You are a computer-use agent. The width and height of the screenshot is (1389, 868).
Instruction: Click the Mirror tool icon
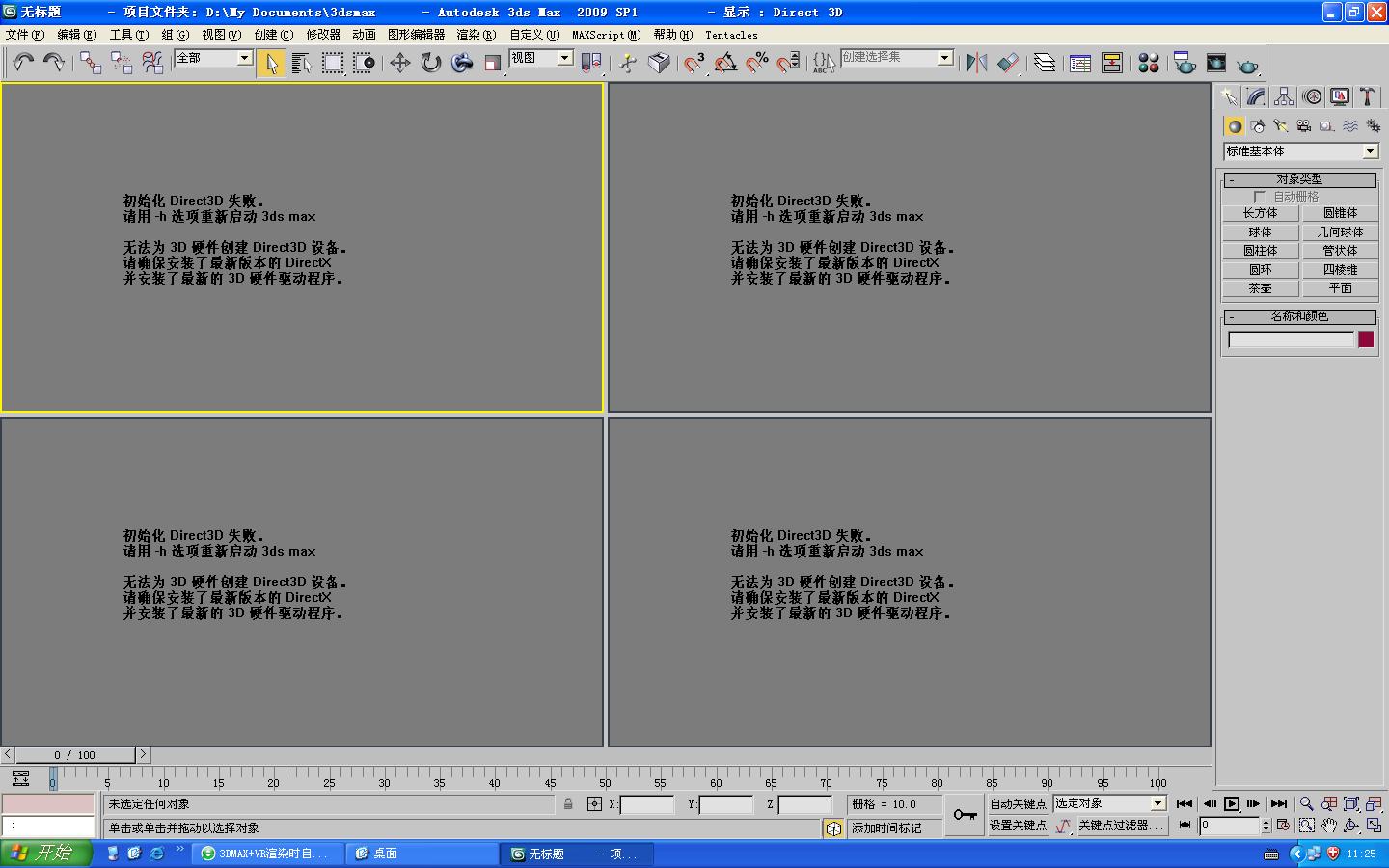click(x=976, y=63)
